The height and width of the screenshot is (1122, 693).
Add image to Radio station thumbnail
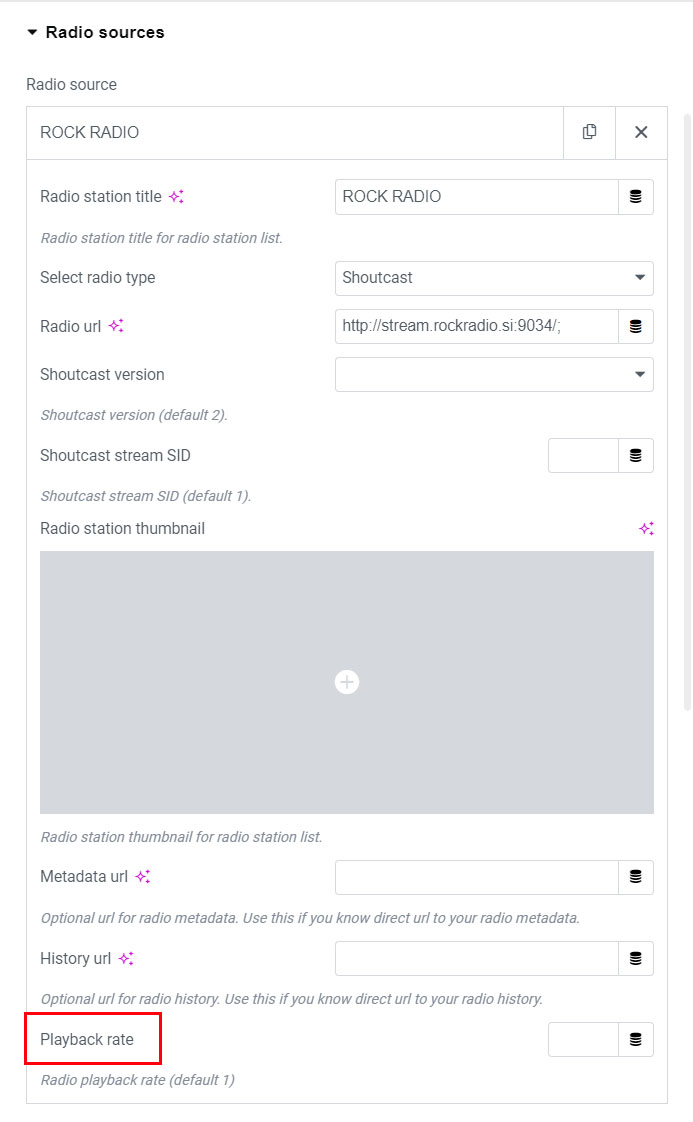[x=347, y=682]
